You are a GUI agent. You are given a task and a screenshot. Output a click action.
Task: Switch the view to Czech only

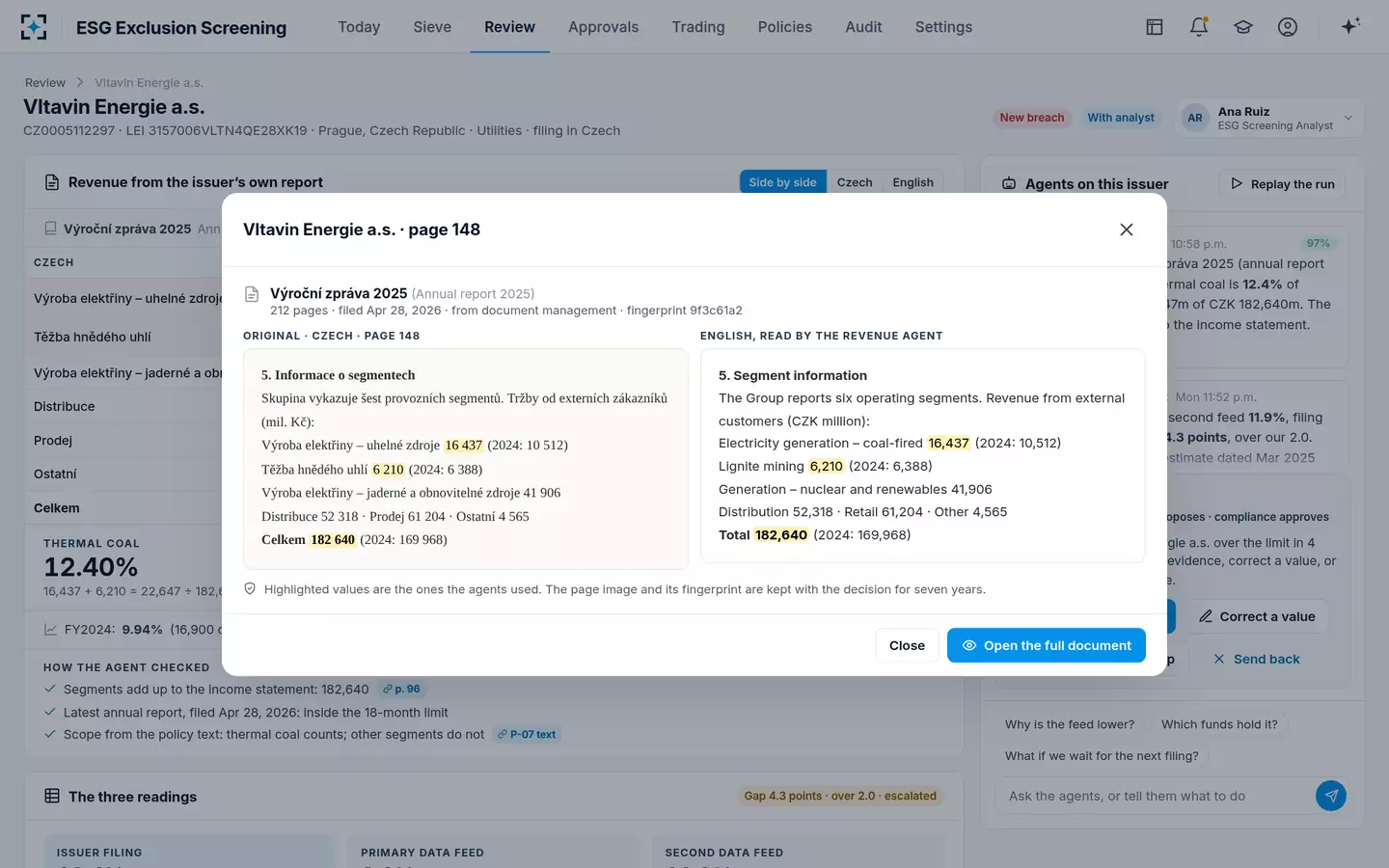pos(855,182)
